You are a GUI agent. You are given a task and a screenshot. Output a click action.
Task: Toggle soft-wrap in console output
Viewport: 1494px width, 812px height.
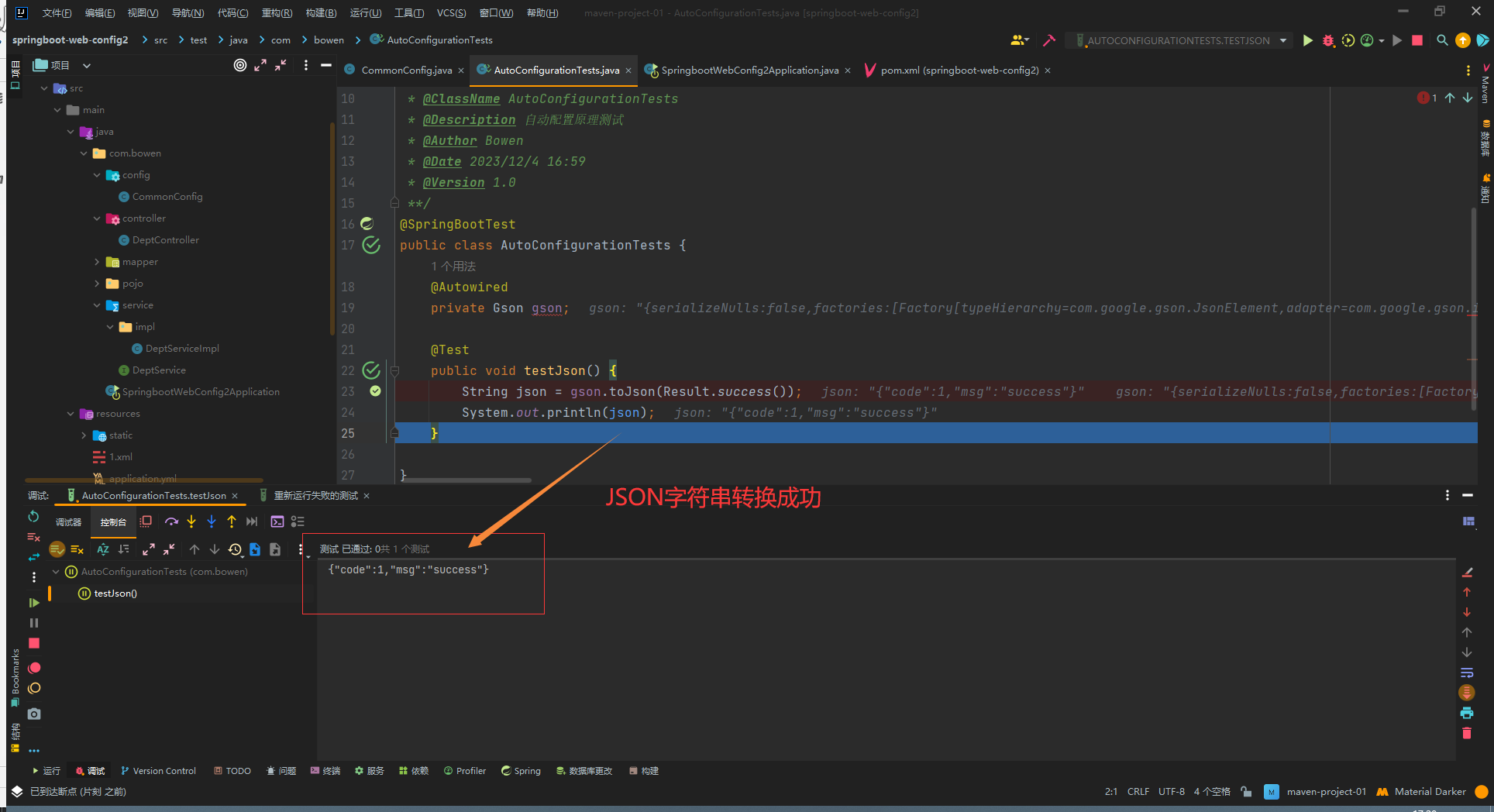coord(1467,673)
